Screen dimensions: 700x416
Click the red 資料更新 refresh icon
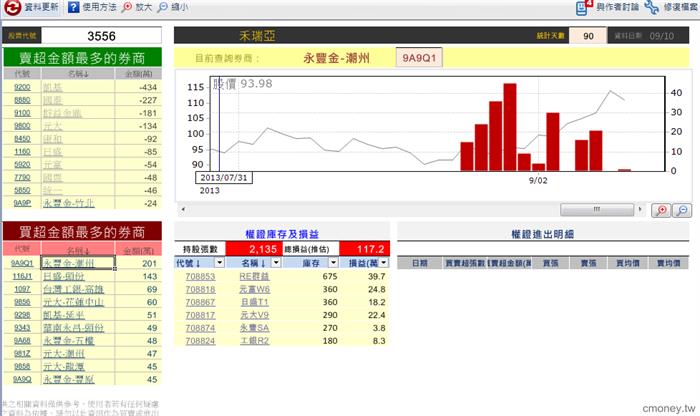(x=12, y=7)
